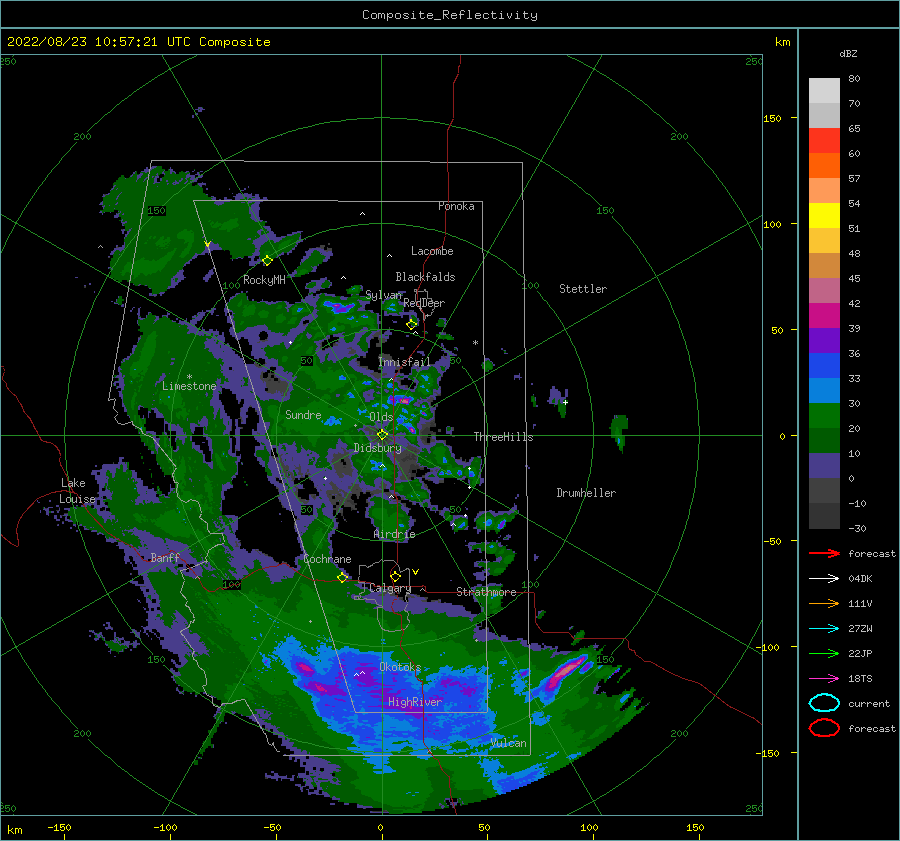
Task: Select the ThreeHills label
Action: 503,437
